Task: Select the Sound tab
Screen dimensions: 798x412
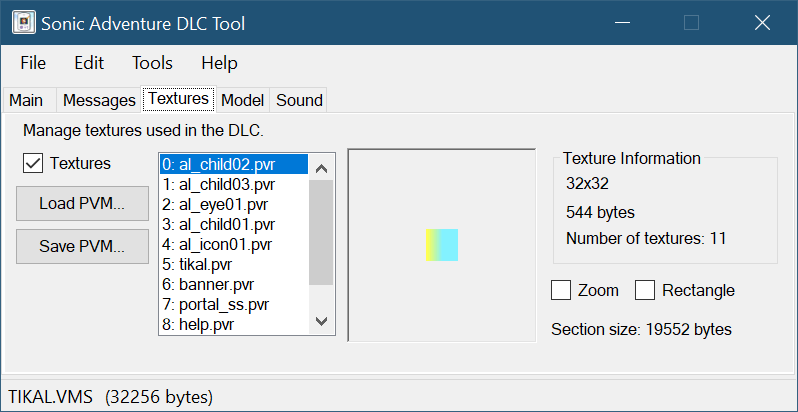Action: (x=299, y=100)
